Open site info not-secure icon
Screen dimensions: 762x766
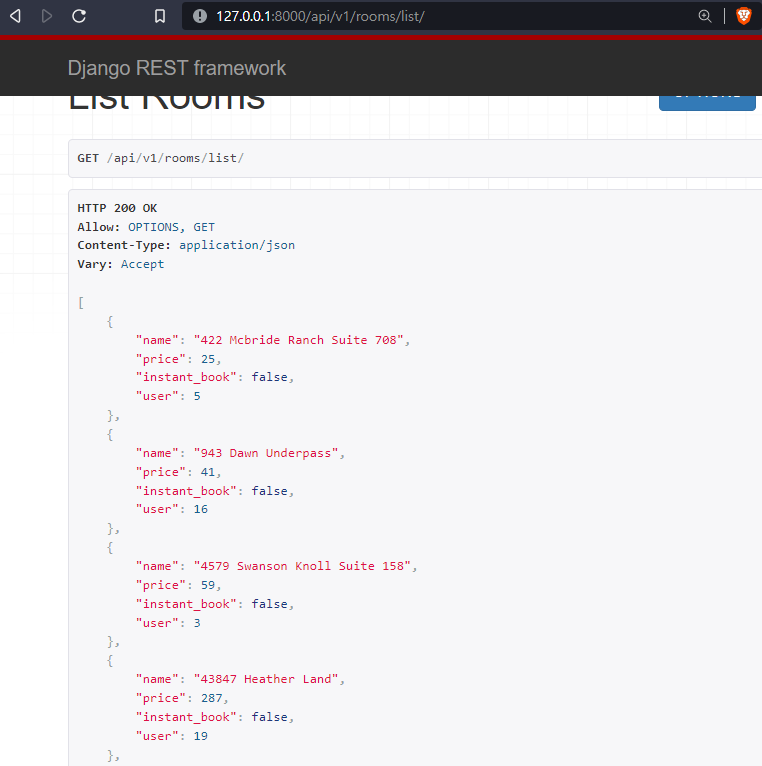pyautogui.click(x=199, y=16)
